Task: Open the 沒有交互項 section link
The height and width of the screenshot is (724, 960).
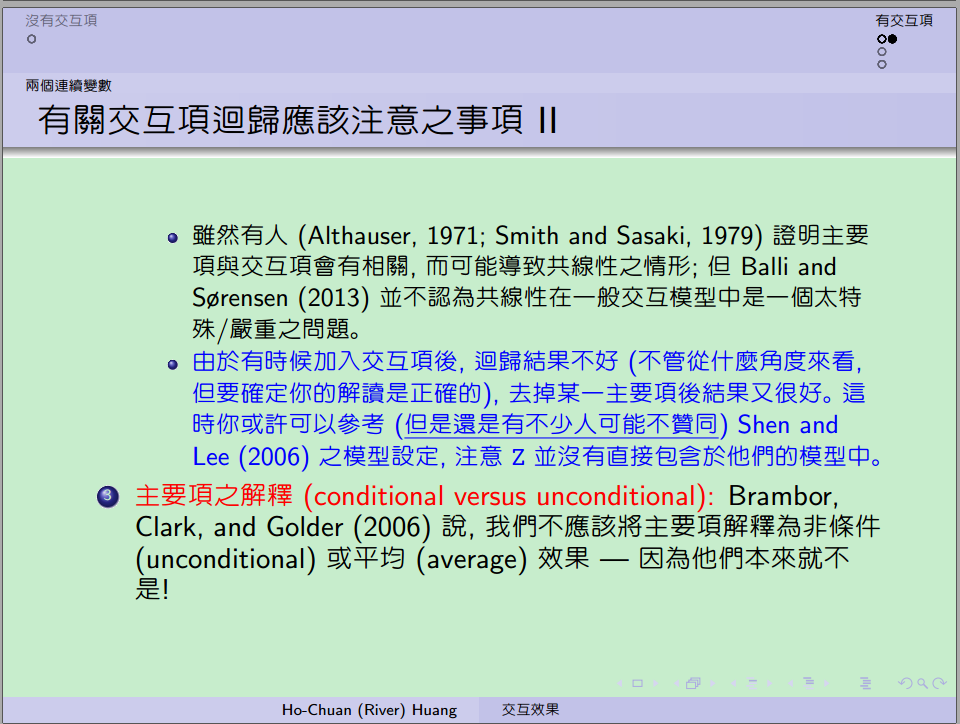Action: coord(61,20)
